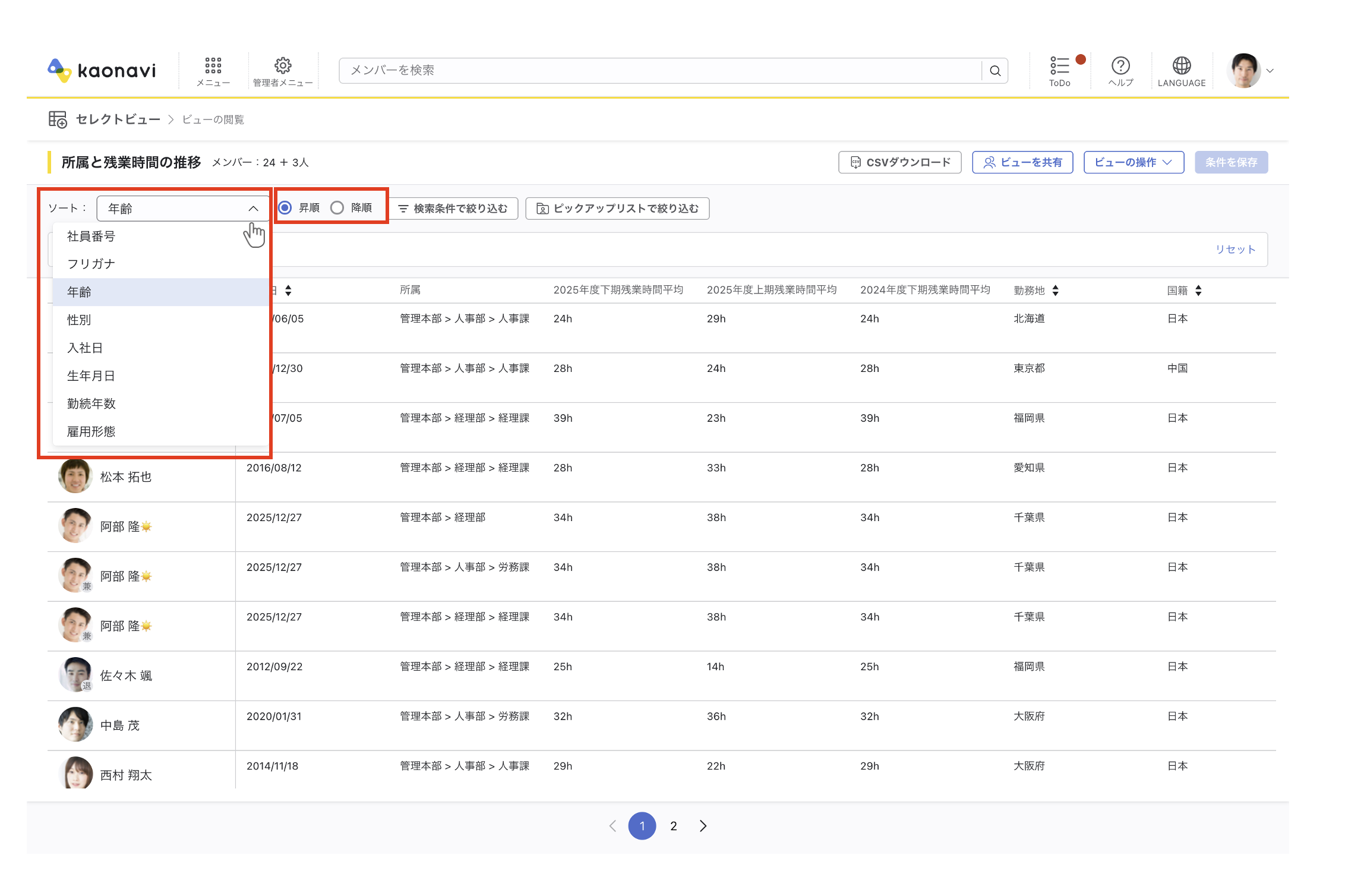Choose 勤続年数 from the sort list
Screen dimensions: 1364x896
160,403
